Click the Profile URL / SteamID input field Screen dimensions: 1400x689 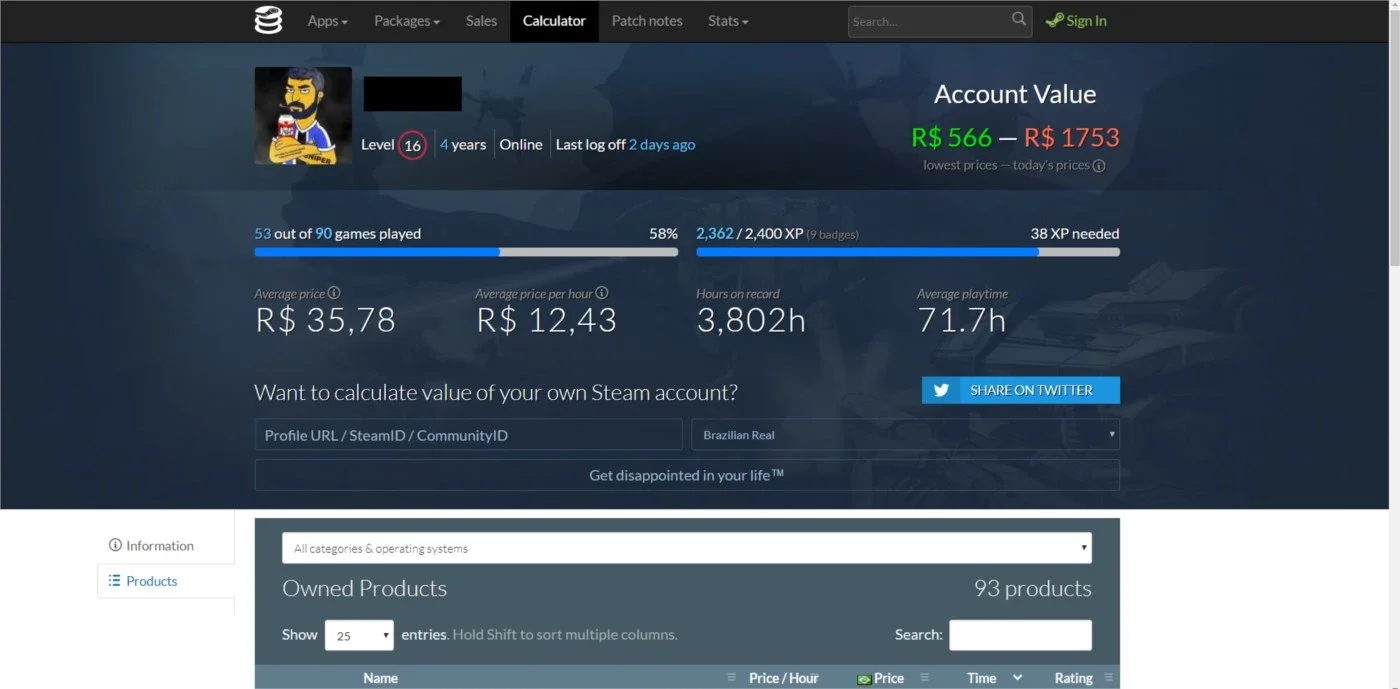(469, 435)
